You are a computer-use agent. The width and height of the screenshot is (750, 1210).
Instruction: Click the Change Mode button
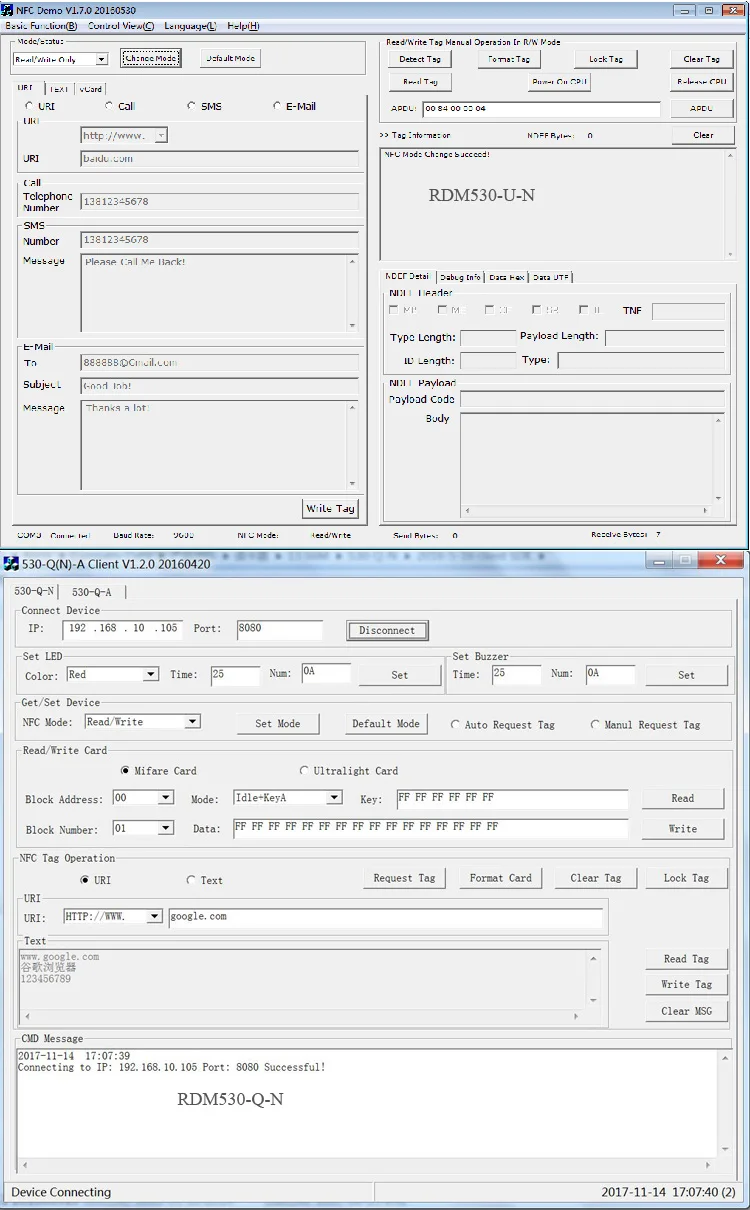(x=151, y=58)
